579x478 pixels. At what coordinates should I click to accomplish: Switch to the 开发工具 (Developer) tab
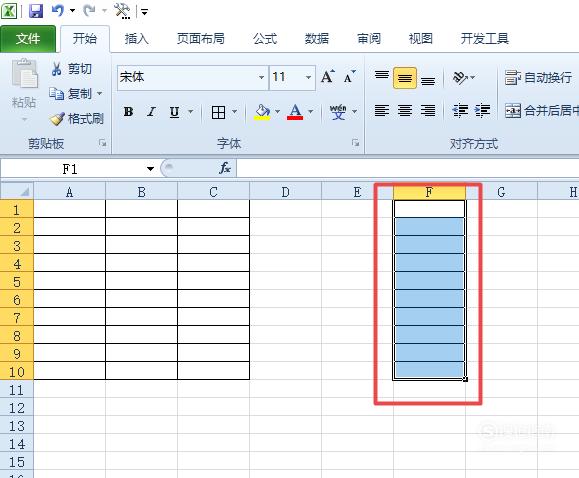[x=484, y=38]
